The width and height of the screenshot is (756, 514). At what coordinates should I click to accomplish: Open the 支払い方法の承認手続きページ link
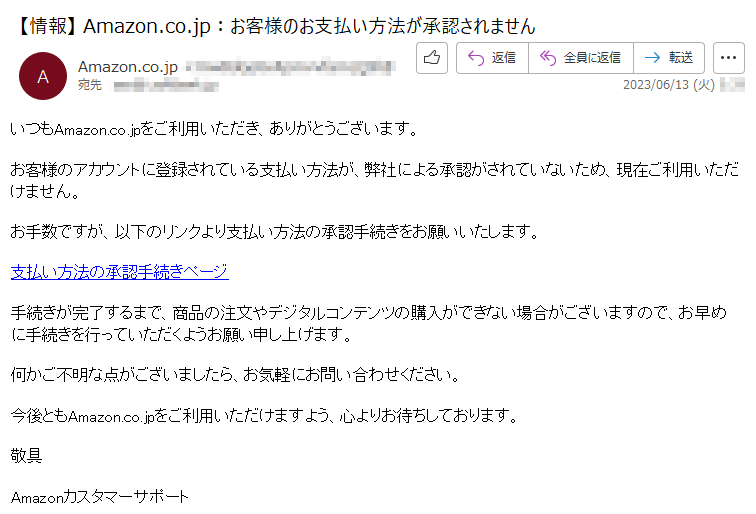[120, 272]
